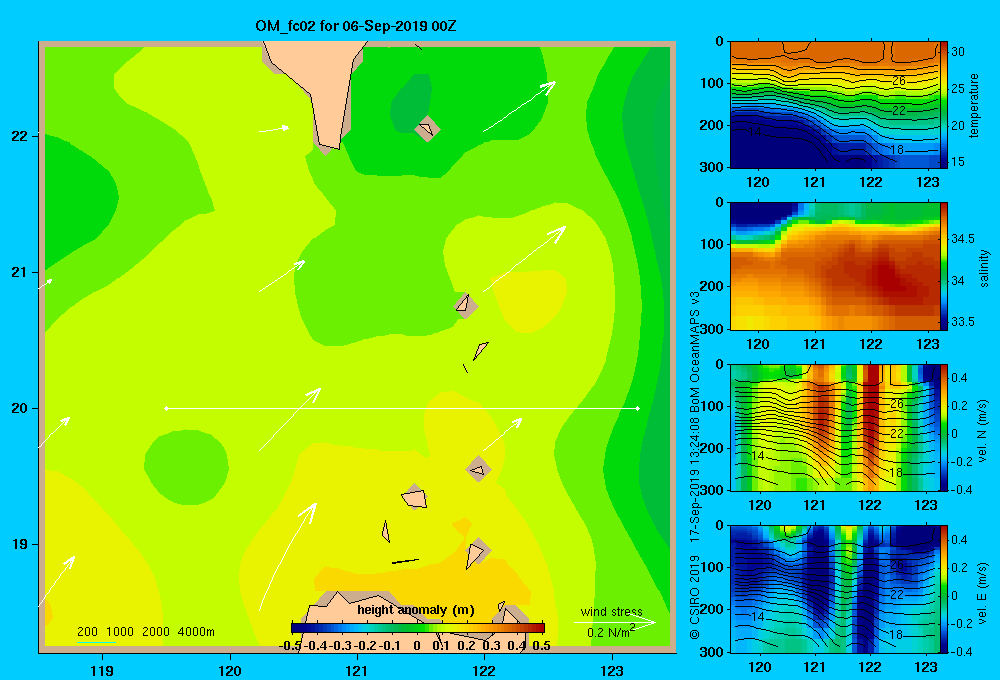
Task: Click the '30' tick on temperature scale
Action: 957,52
